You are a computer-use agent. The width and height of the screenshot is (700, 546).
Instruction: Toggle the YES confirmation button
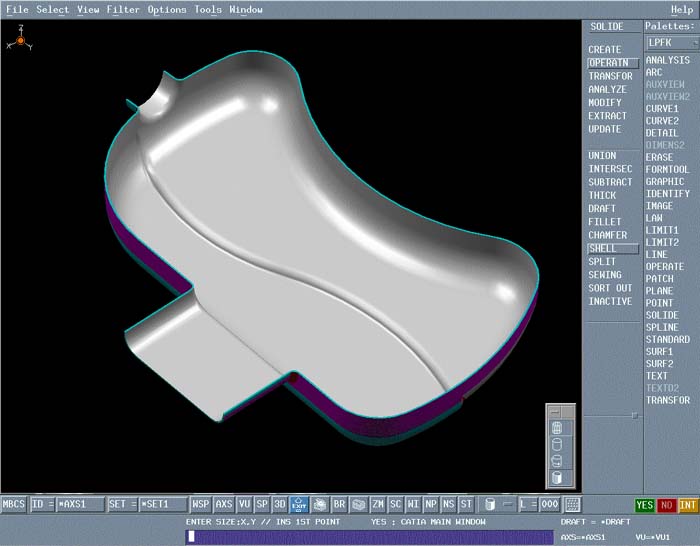tap(646, 505)
